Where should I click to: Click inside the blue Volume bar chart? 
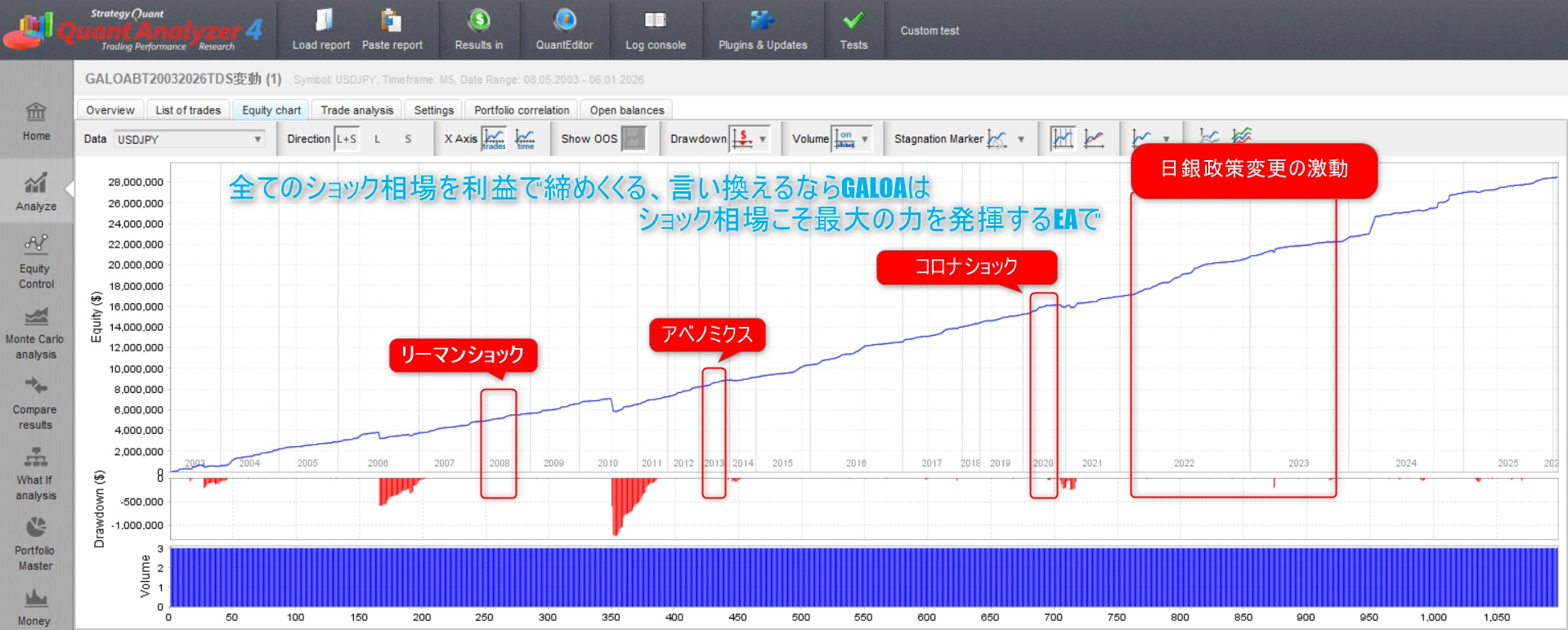pos(863,577)
